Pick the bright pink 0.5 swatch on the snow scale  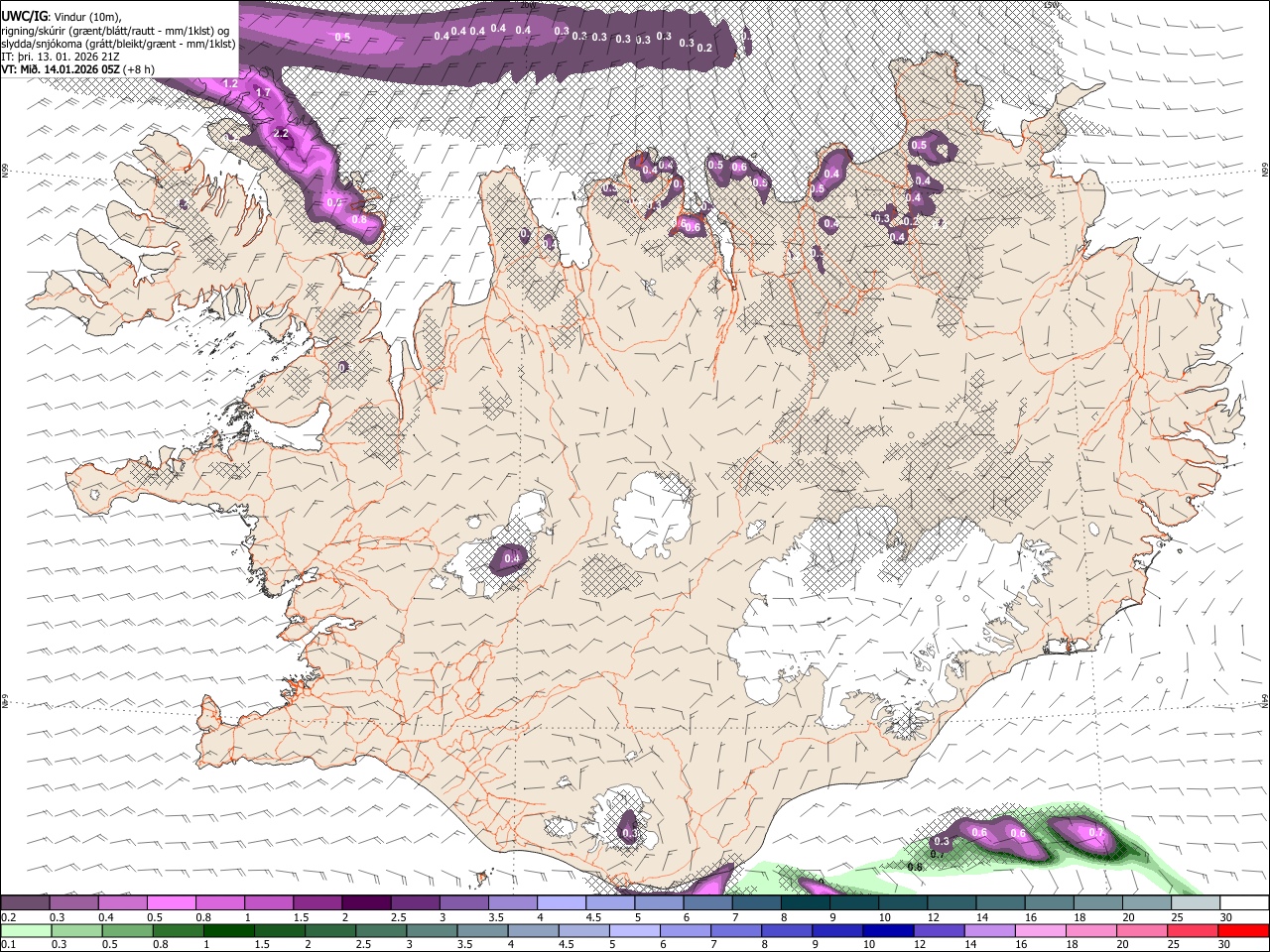pos(171,903)
